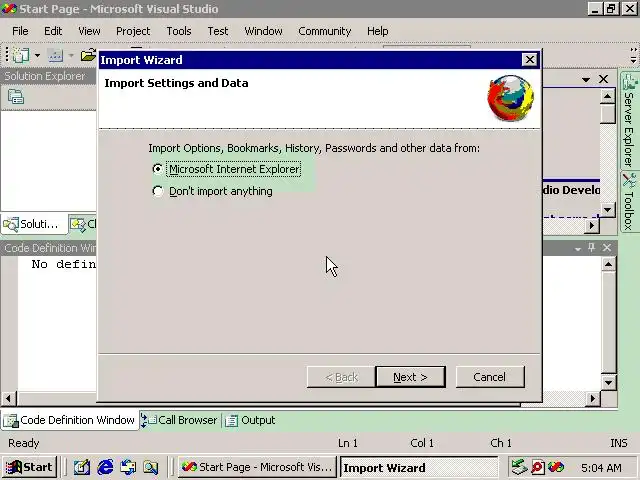Viewport: 640px width, 480px height.
Task: Switch to the Class View tab
Action: coord(83,224)
